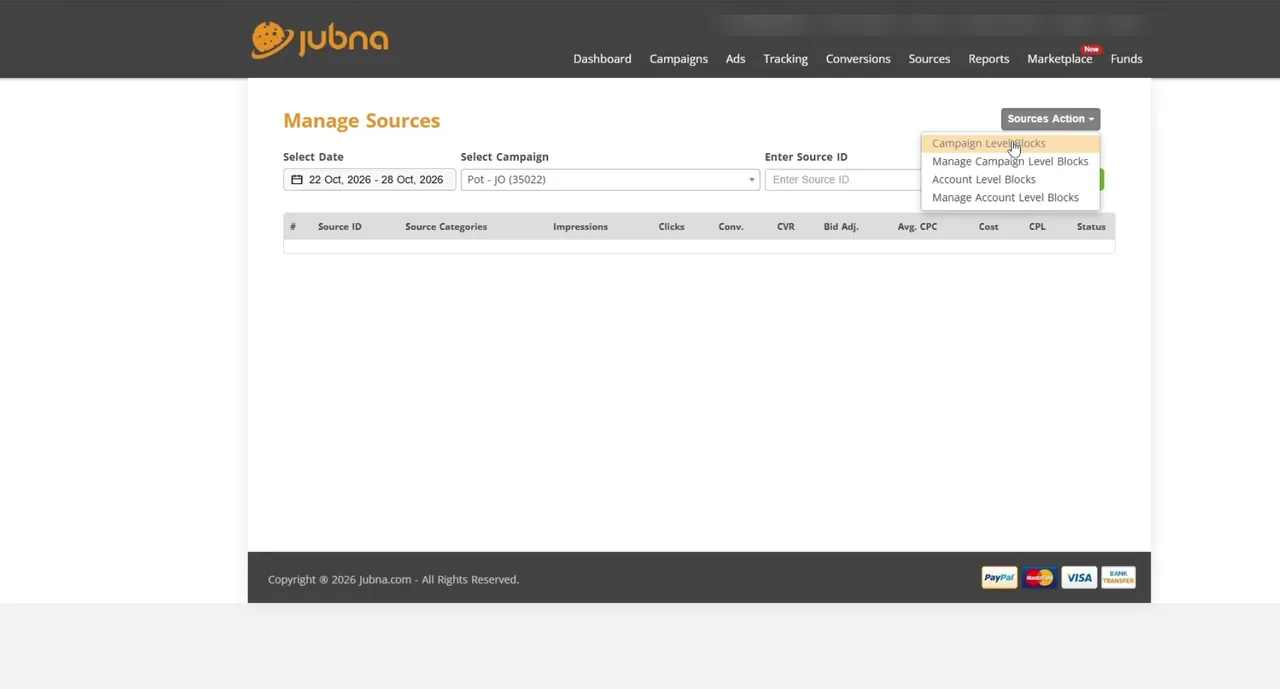
Task: Select Manage Campaign Level Blocks
Action: tap(1010, 161)
